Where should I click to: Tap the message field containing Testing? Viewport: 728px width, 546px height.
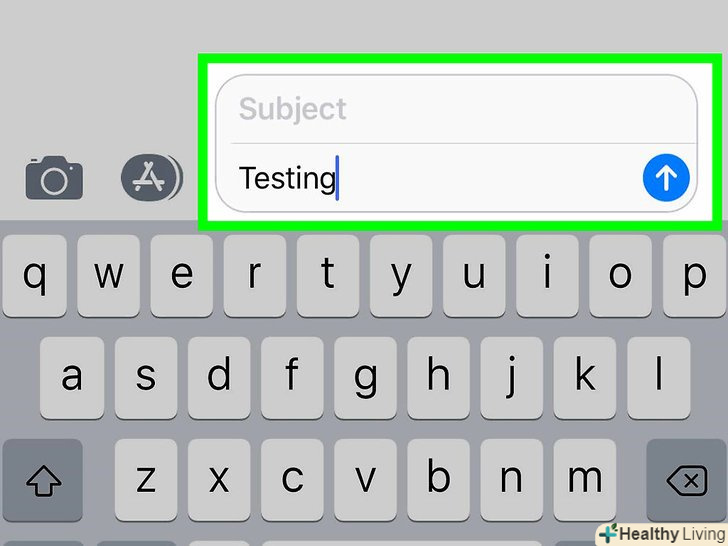click(x=430, y=179)
